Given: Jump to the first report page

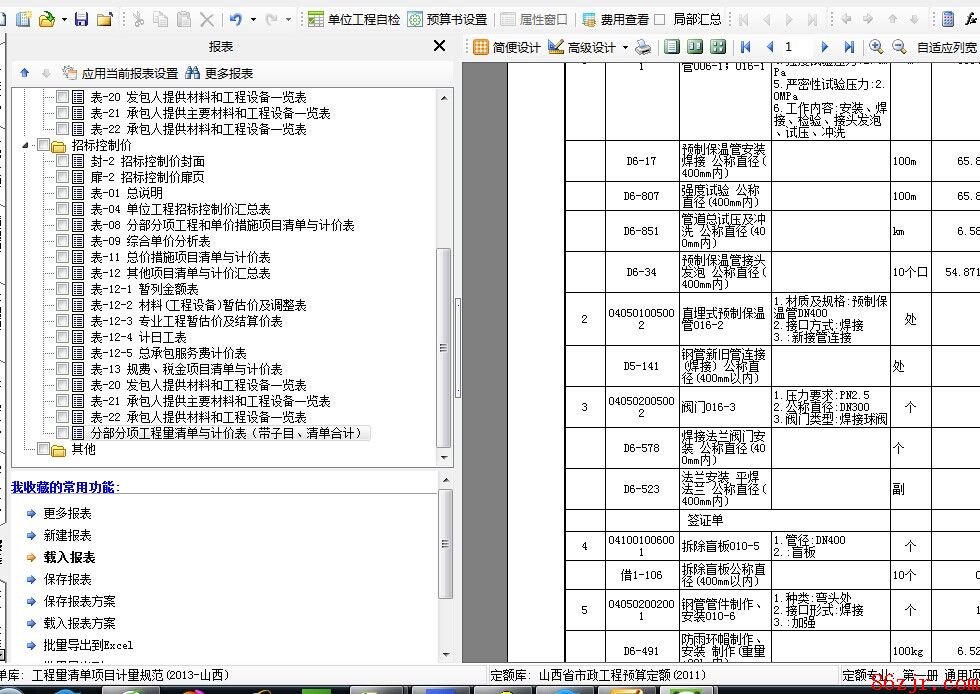Looking at the screenshot, I should click(x=745, y=47).
